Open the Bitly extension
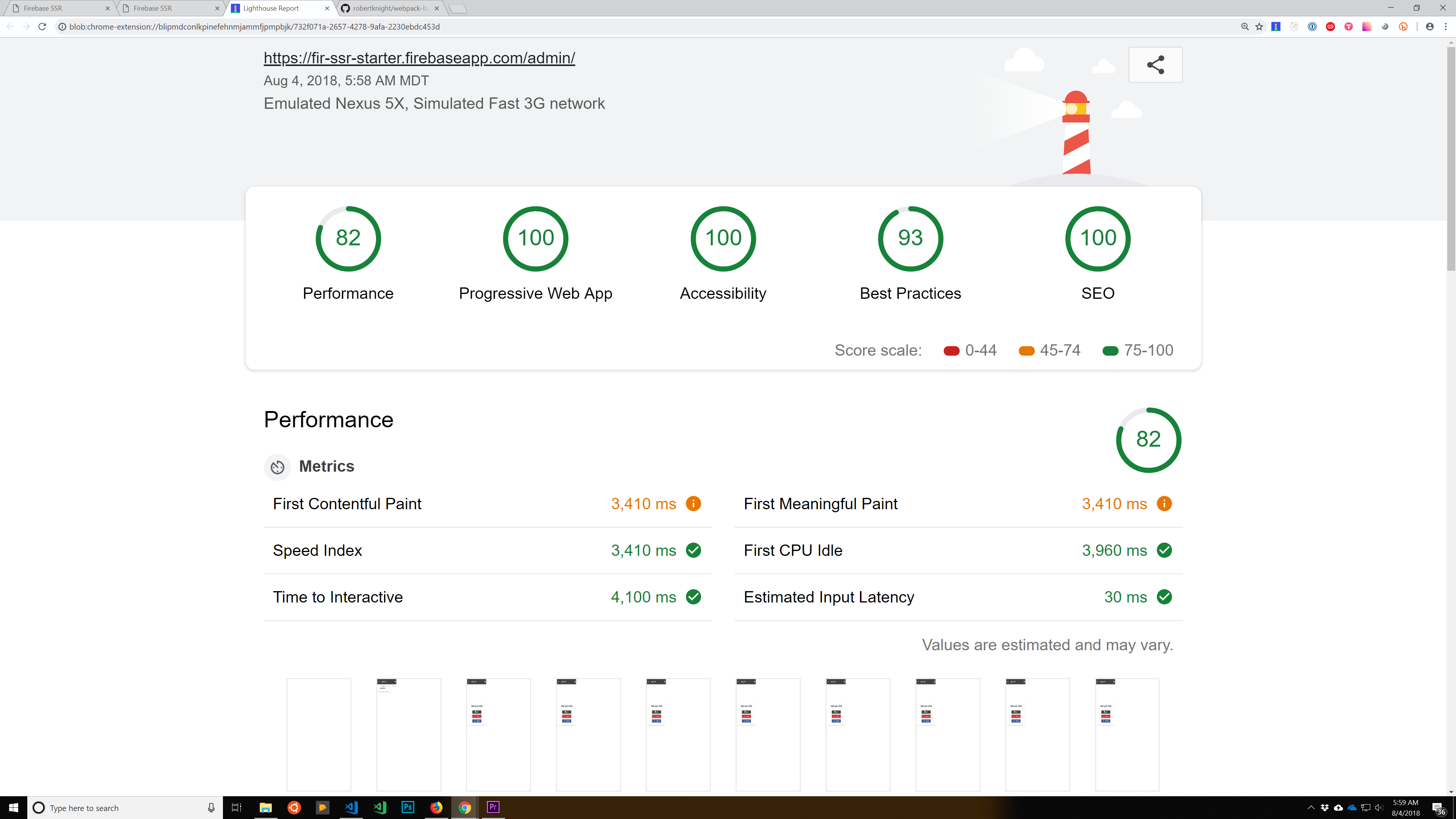The image size is (1456, 819). coord(1403,27)
